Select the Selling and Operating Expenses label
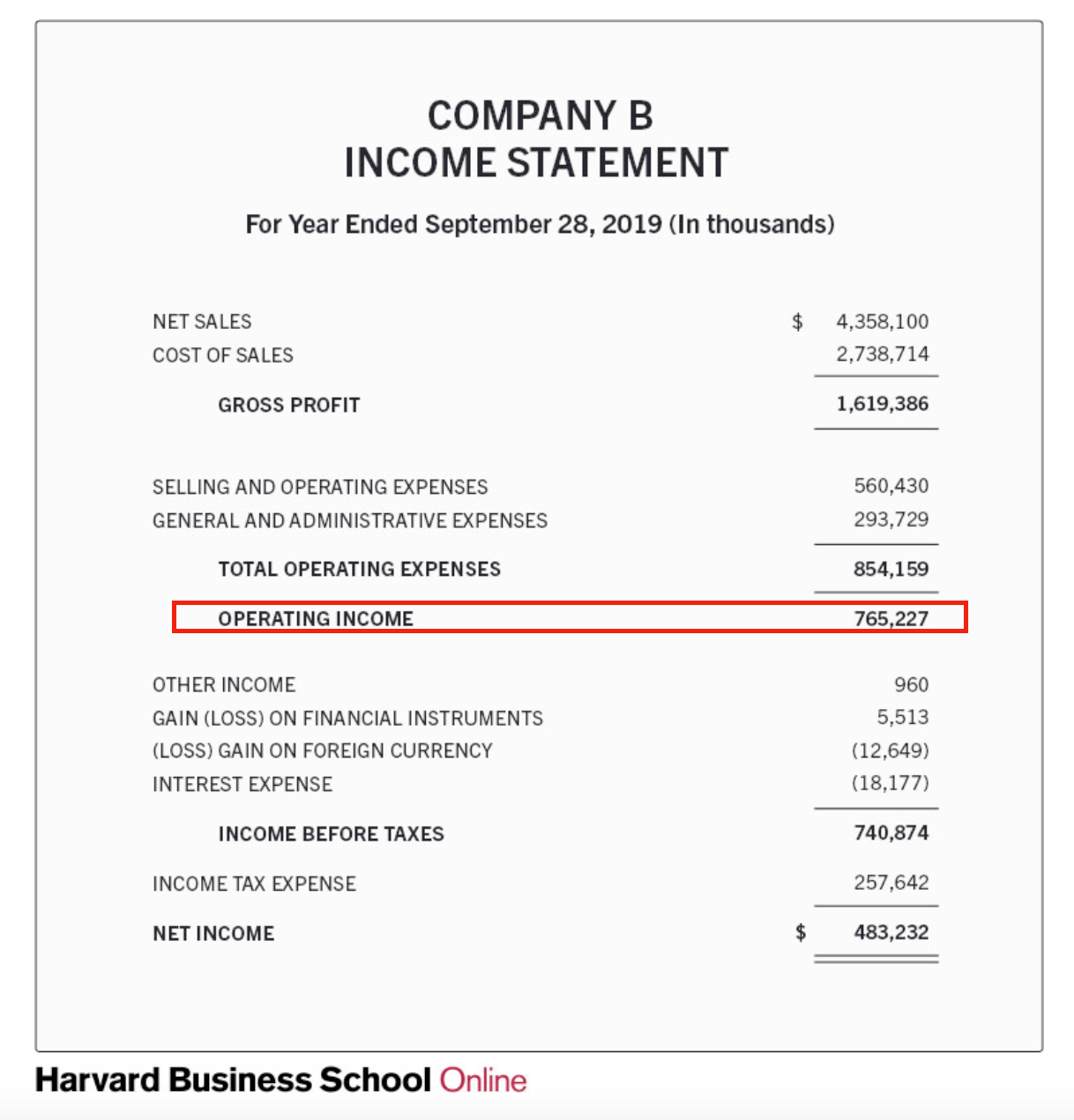Screen dimensions: 1074x1120 coord(320,487)
